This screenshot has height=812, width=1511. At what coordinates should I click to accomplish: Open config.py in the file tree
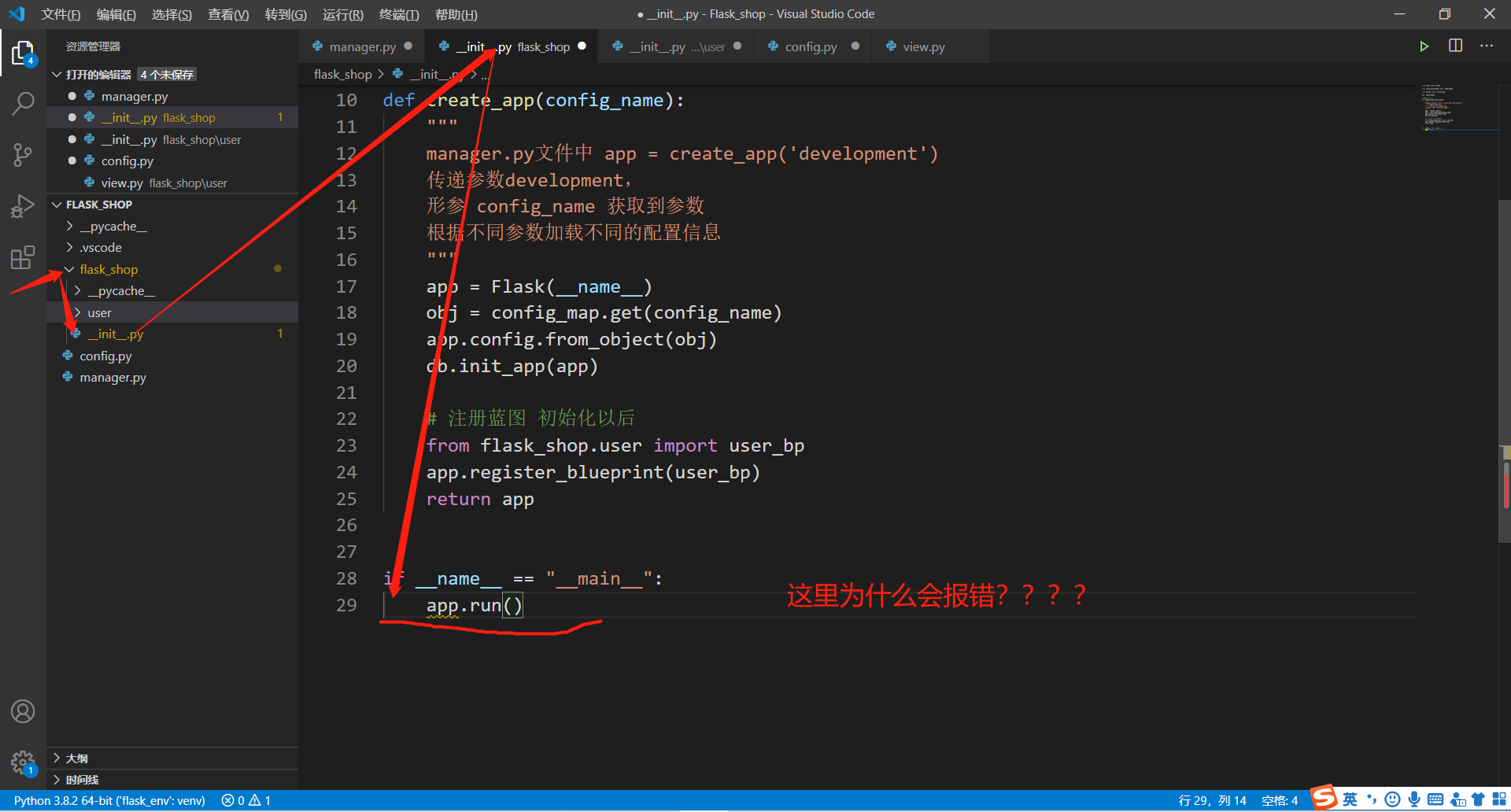[x=172, y=356]
